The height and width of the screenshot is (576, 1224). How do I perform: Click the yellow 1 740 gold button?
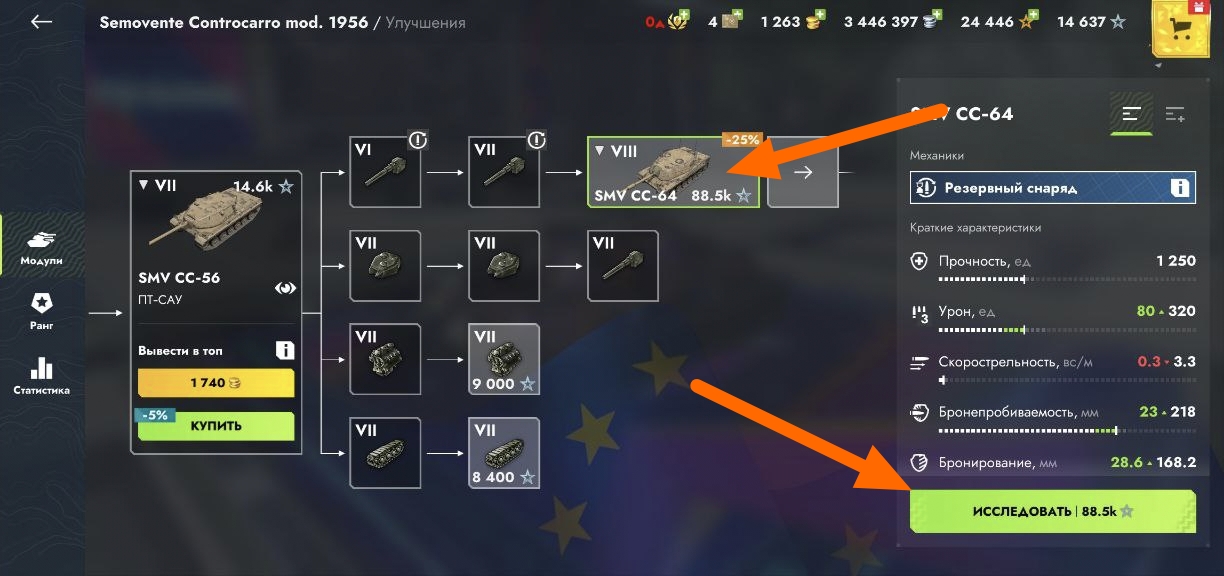click(x=216, y=383)
